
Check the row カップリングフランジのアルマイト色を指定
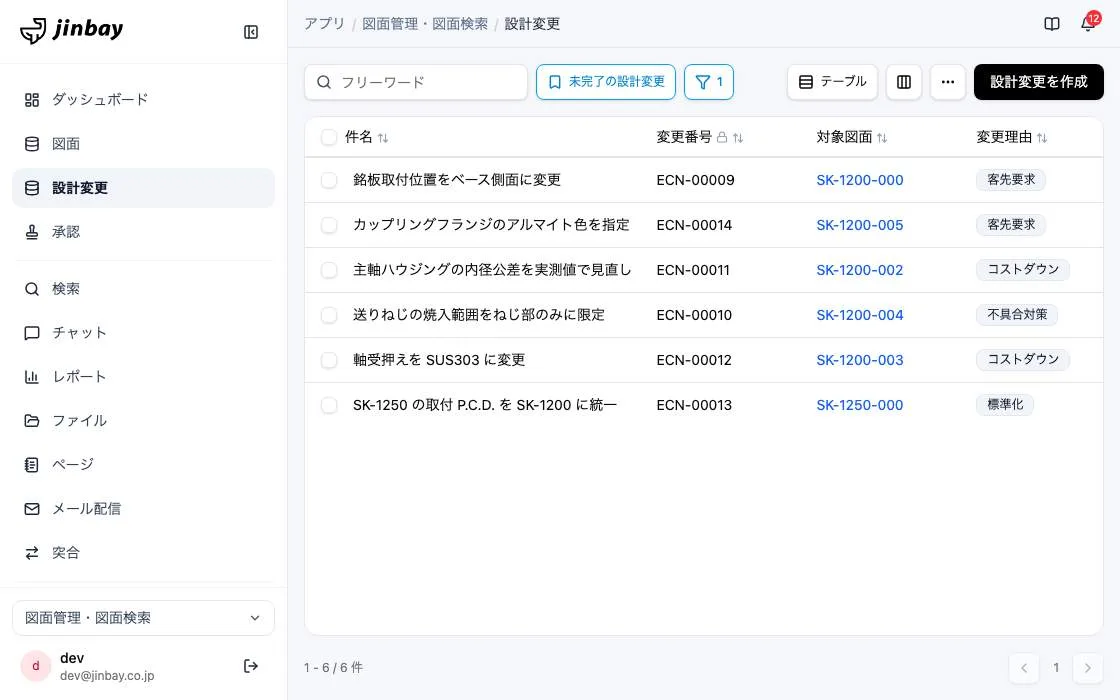329,225
